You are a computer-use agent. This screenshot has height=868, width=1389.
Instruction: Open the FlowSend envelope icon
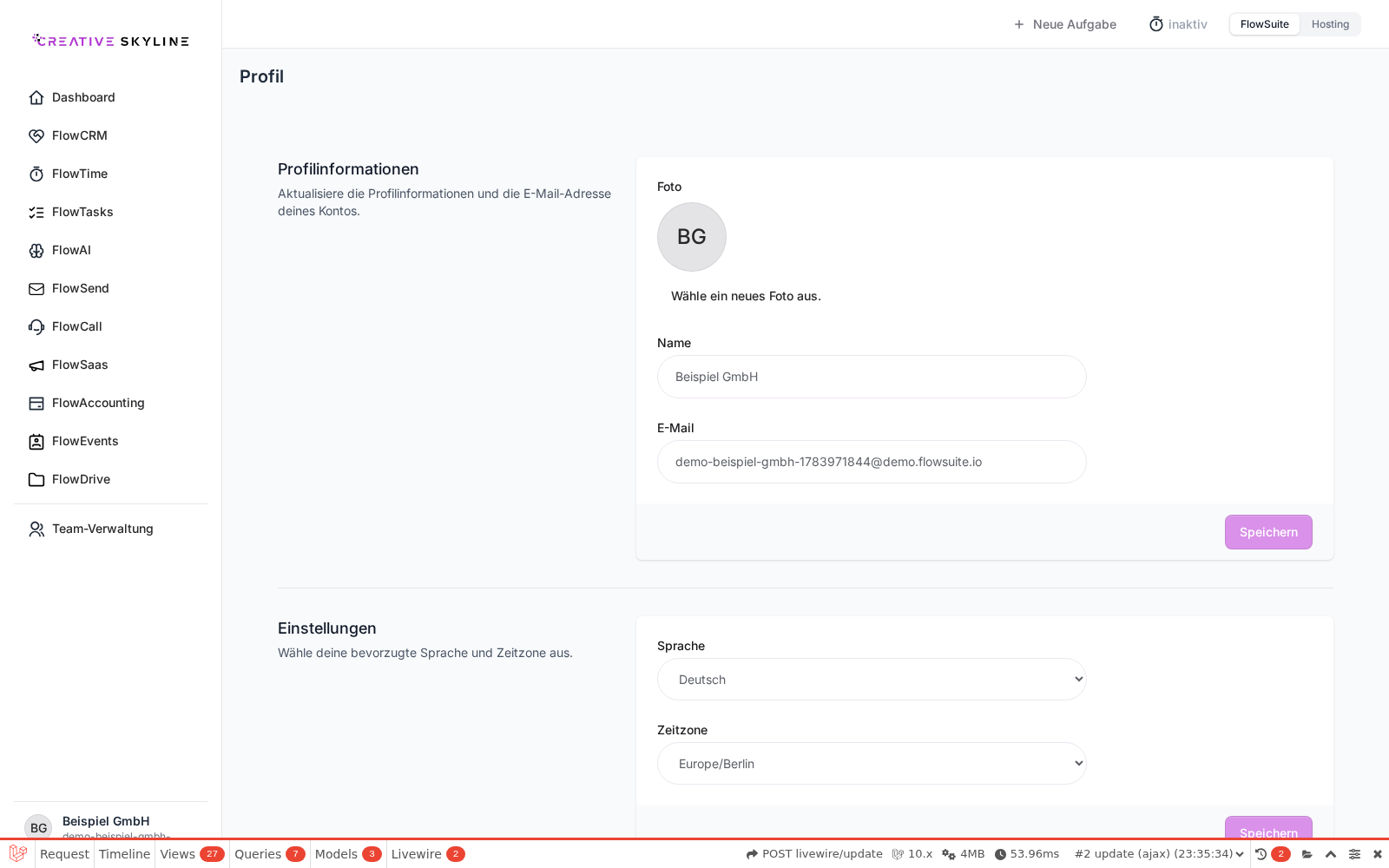click(36, 288)
